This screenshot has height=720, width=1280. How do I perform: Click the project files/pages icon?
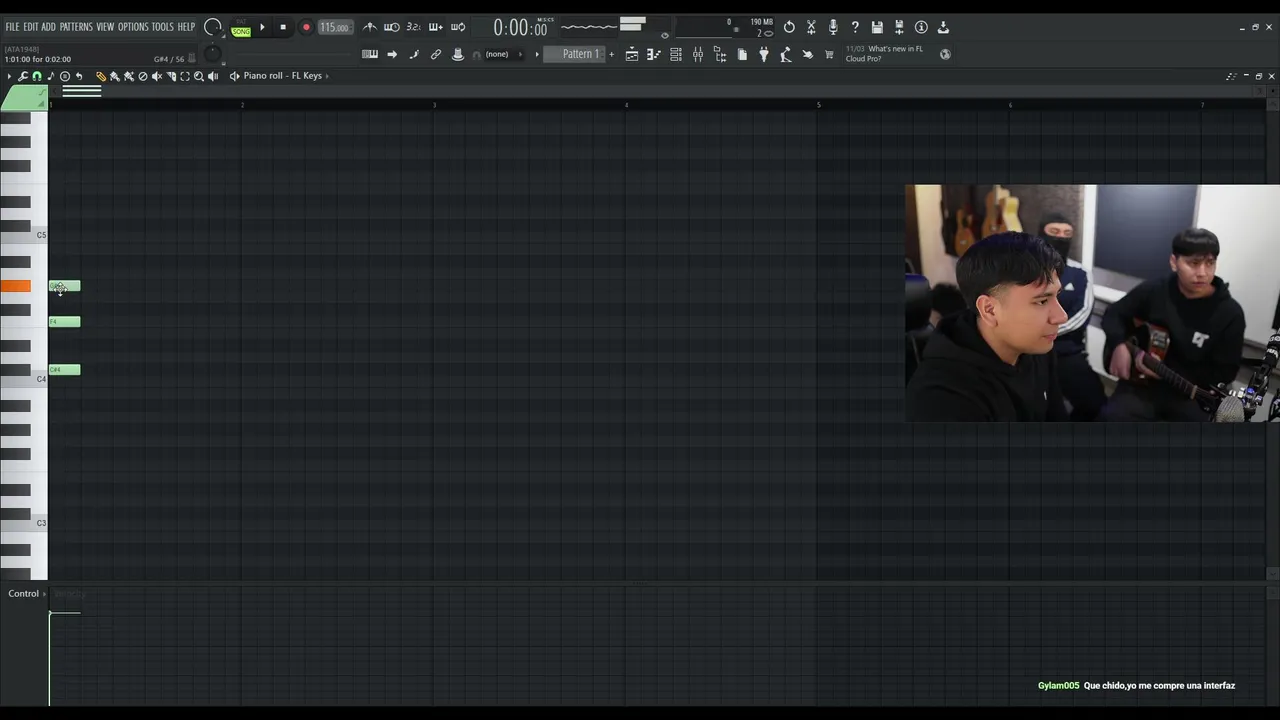742,54
